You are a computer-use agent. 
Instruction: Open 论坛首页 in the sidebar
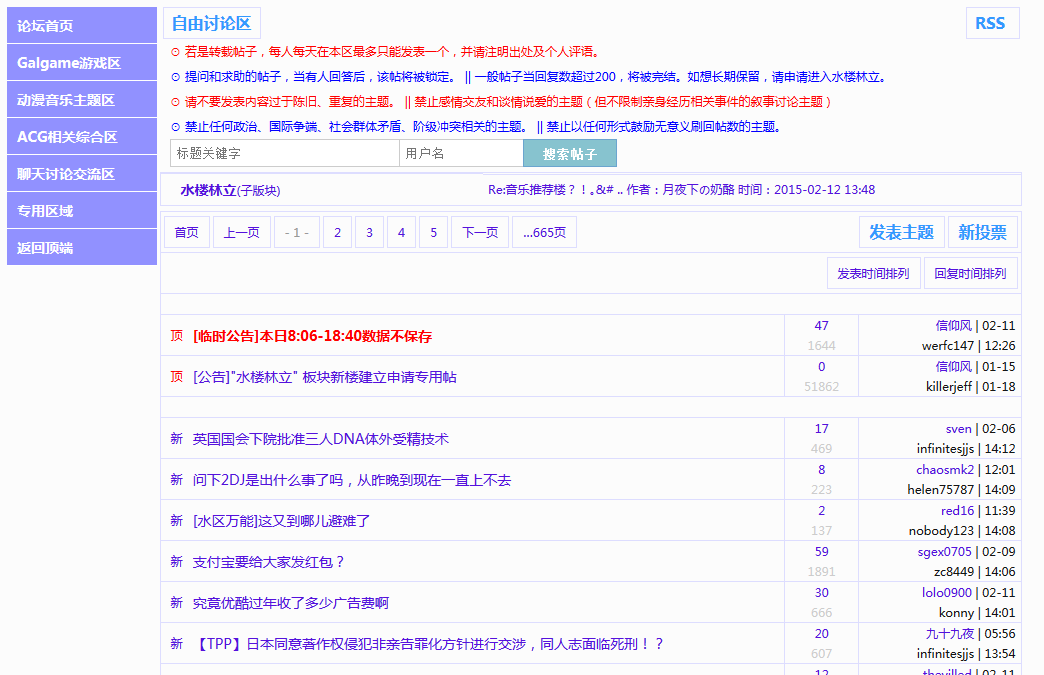(x=81, y=25)
